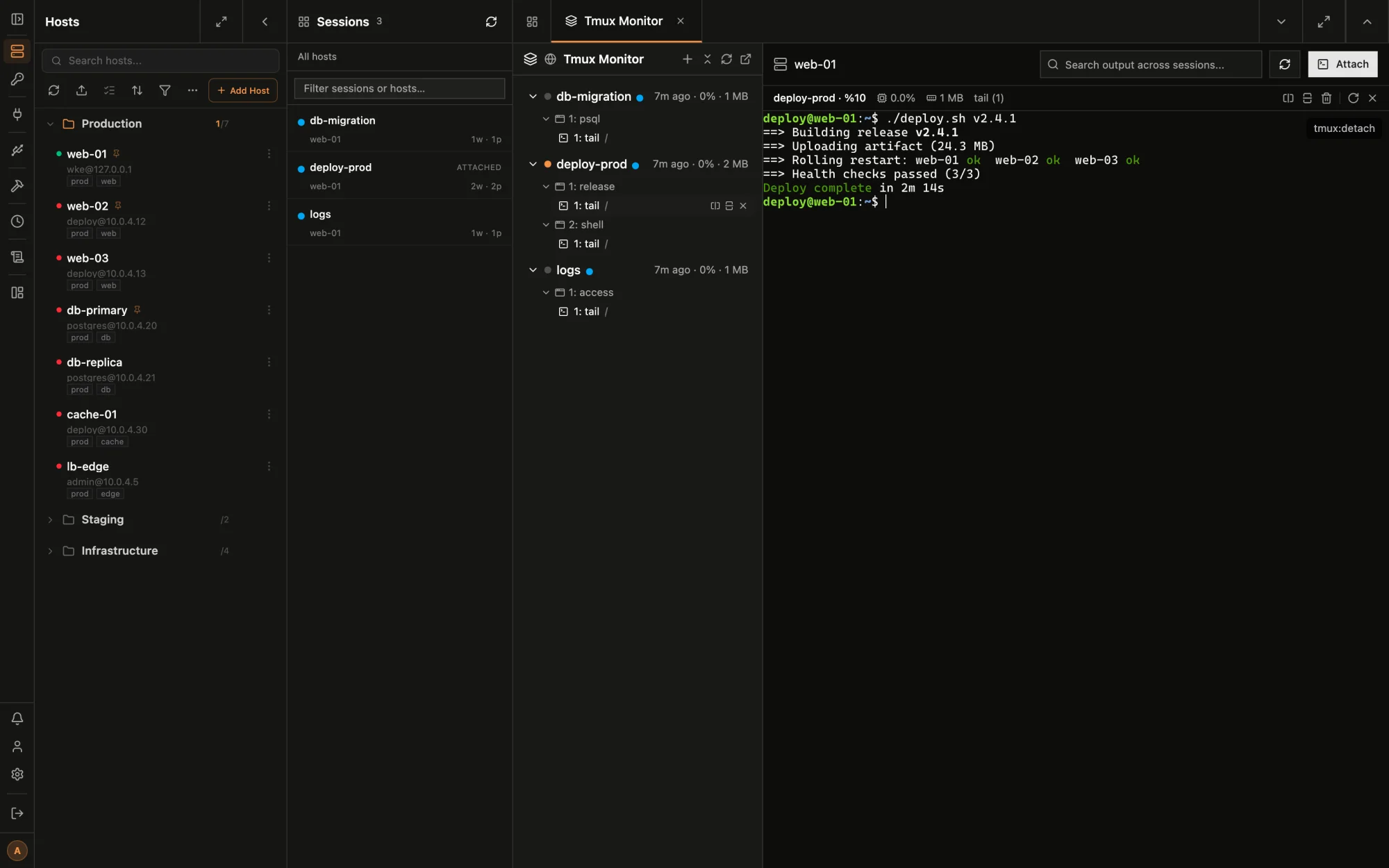The height and width of the screenshot is (868, 1389).
Task: Collapse the logs session tree
Action: point(533,270)
